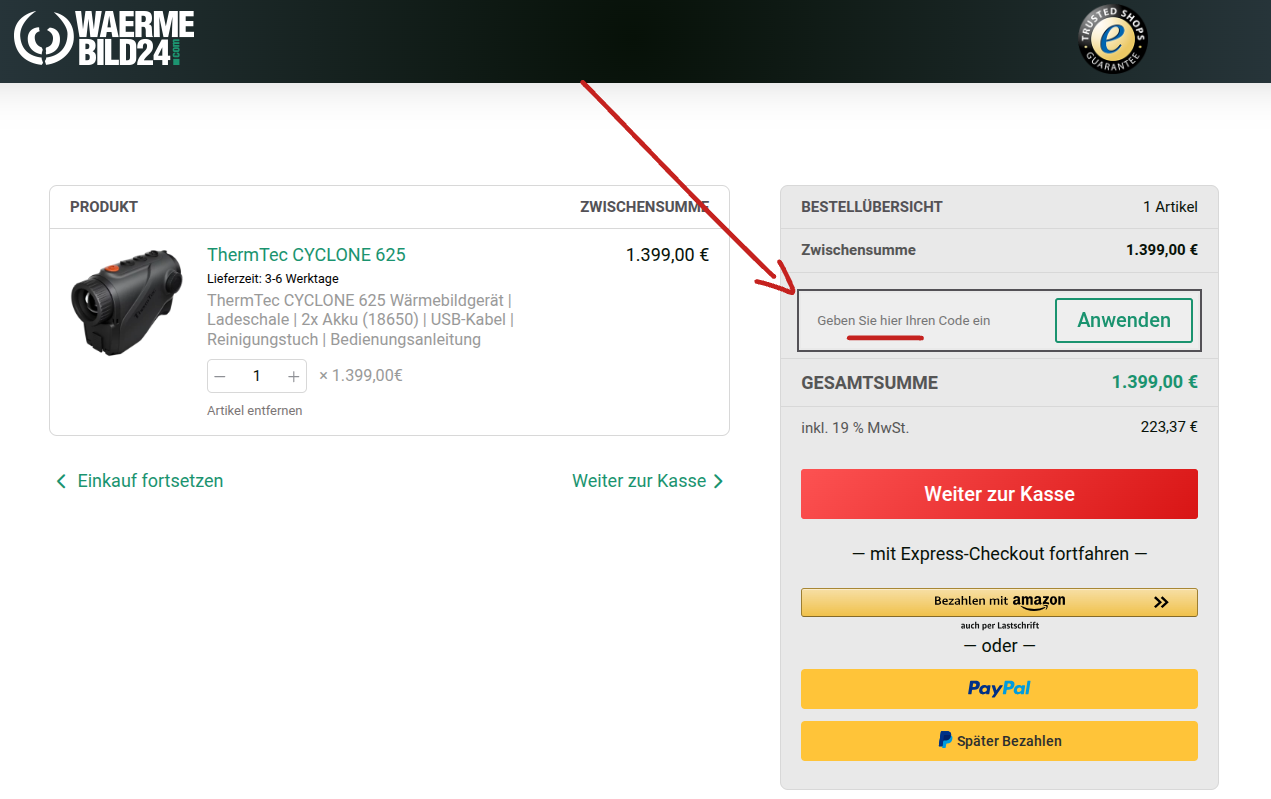Proceed with the red Weiter zur Kasse button
This screenshot has height=799, width=1271.
tap(999, 494)
